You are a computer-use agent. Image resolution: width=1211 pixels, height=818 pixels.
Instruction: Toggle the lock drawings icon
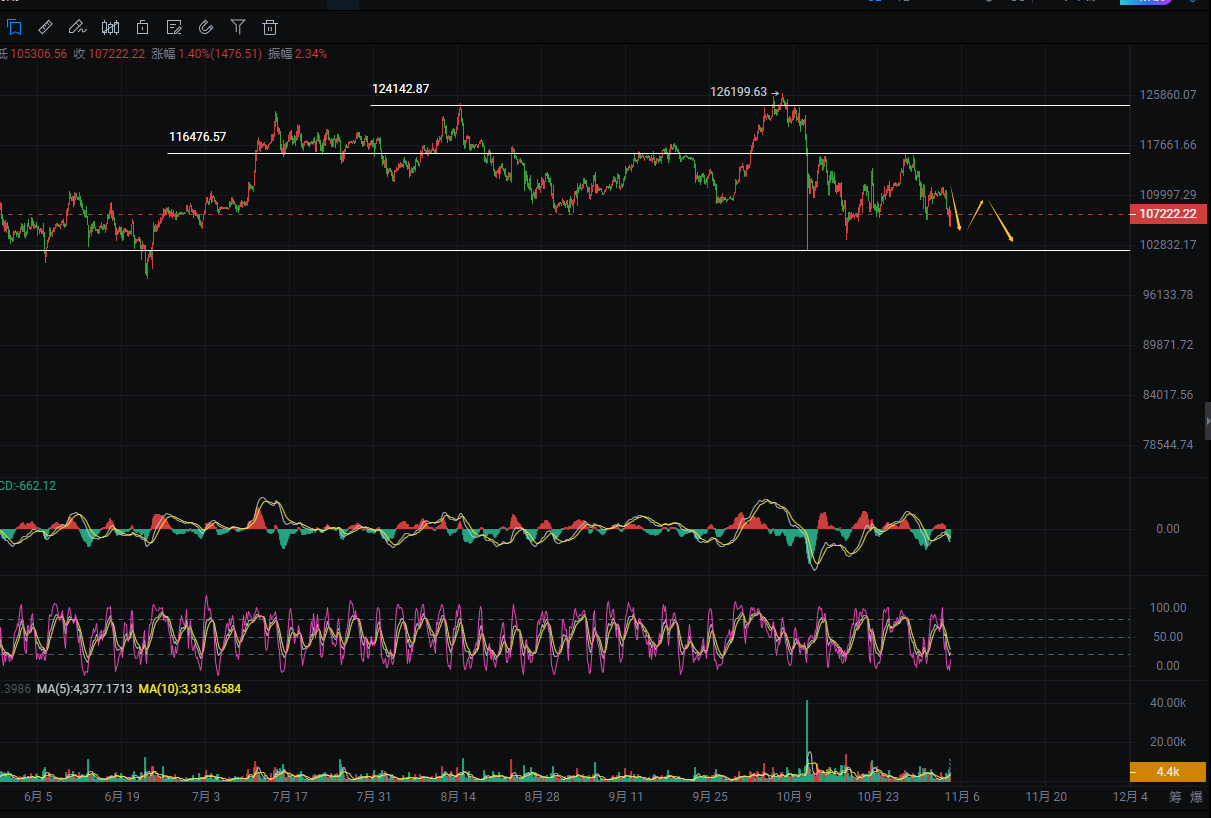(x=143, y=27)
